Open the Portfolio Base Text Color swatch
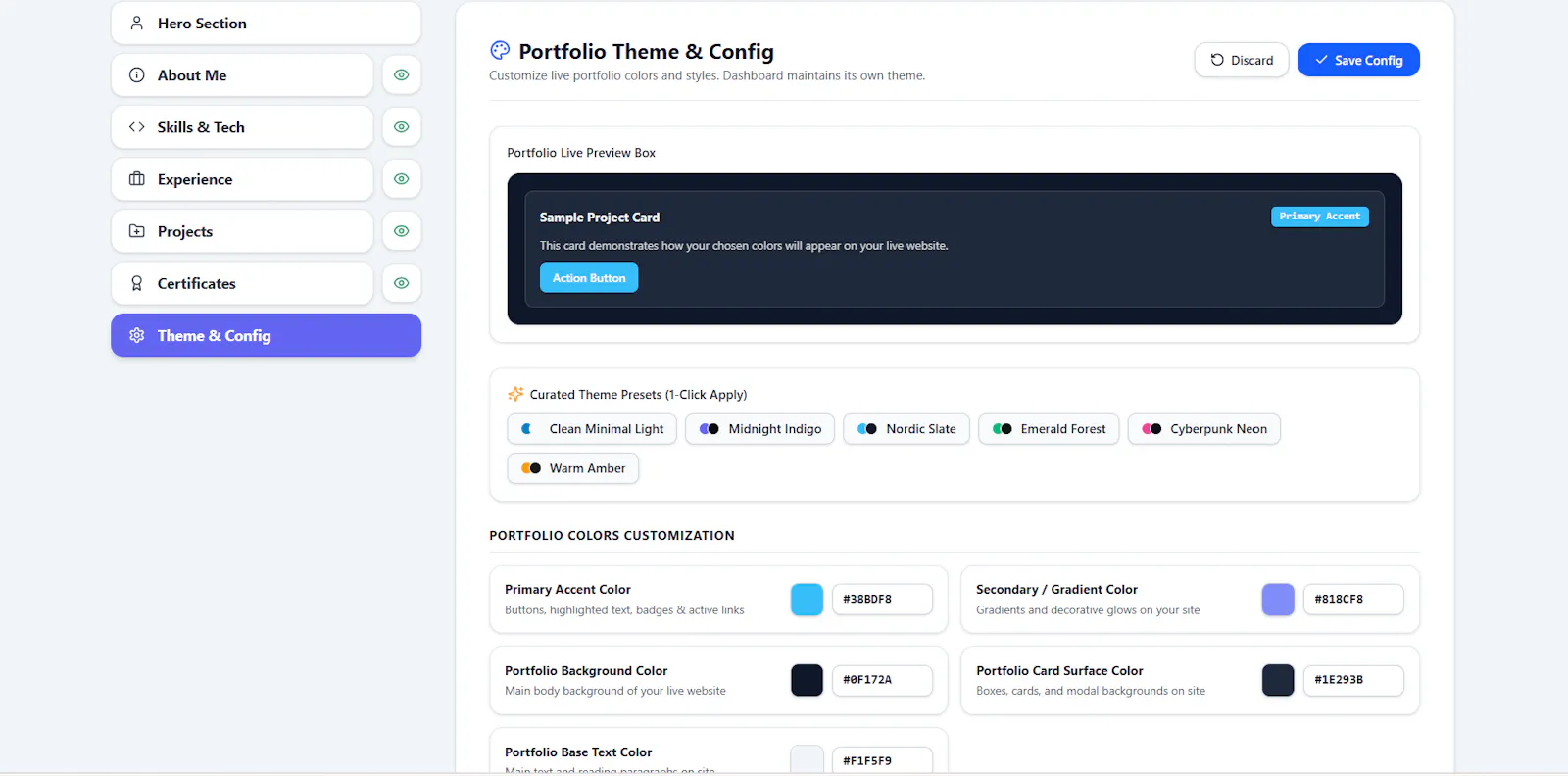The image size is (1568, 776). pyautogui.click(x=807, y=759)
